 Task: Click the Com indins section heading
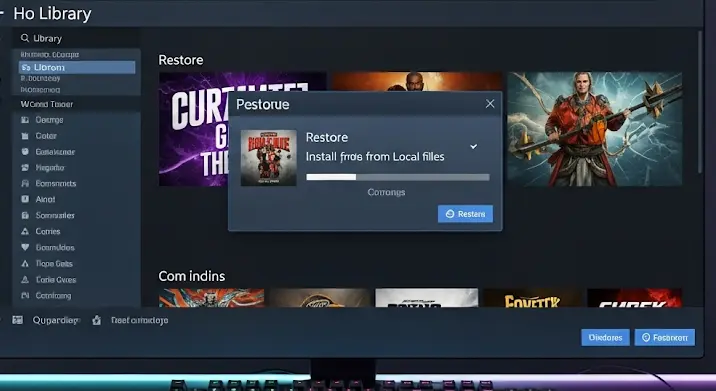tap(192, 276)
